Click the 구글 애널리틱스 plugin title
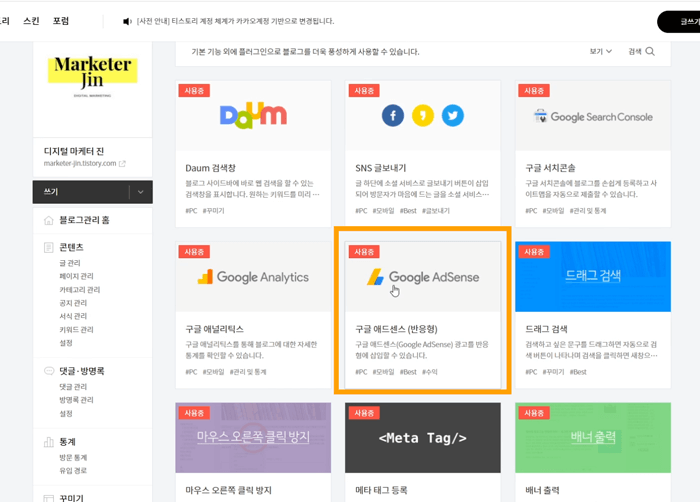 215,329
